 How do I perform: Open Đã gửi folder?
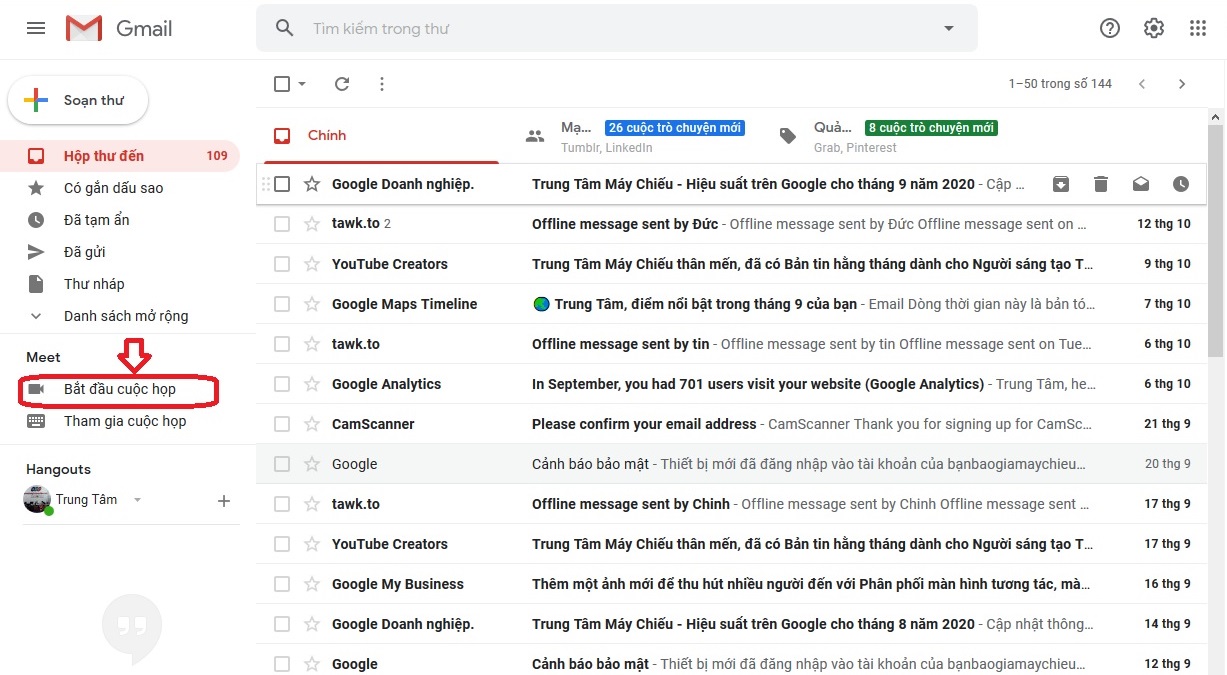pos(120,252)
